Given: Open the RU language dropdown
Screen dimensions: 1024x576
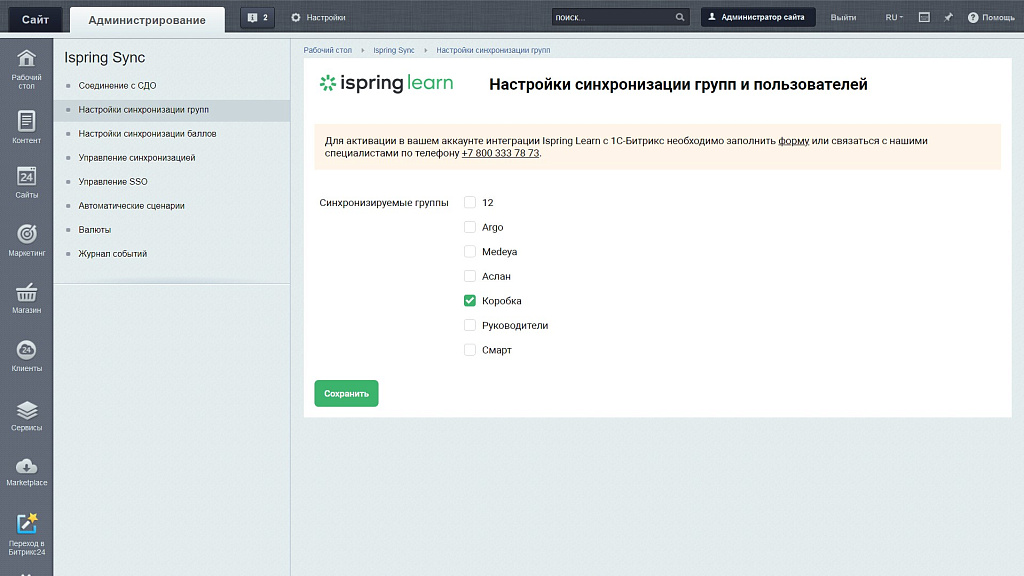Looking at the screenshot, I should 893,16.
